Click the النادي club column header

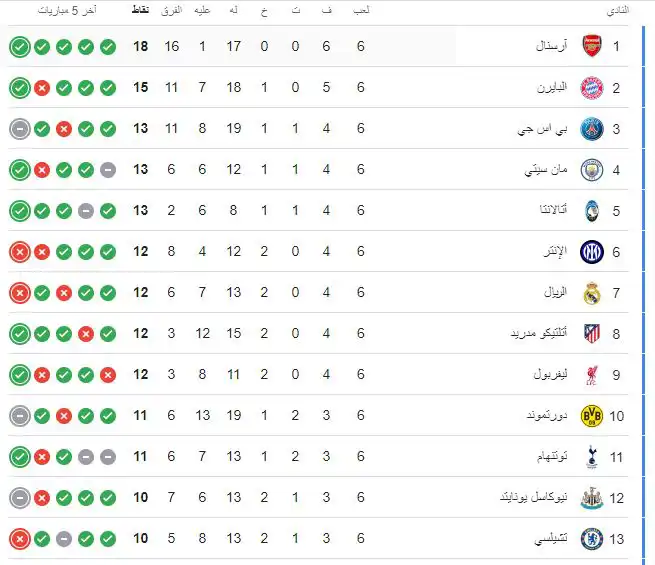tap(619, 10)
